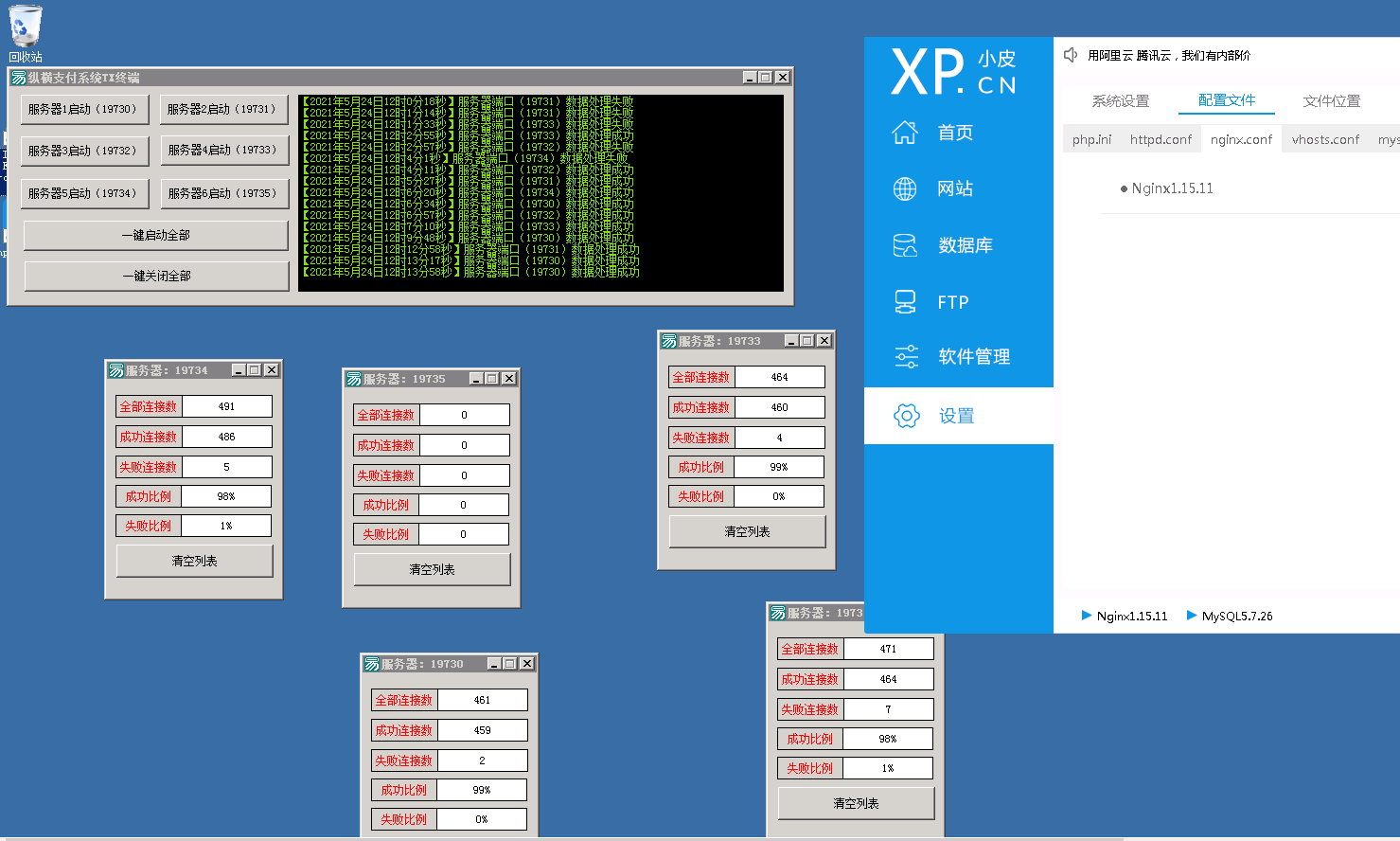The height and width of the screenshot is (841, 1400).
Task: Click the log line at 12时0分18秒
Action: 468,101
